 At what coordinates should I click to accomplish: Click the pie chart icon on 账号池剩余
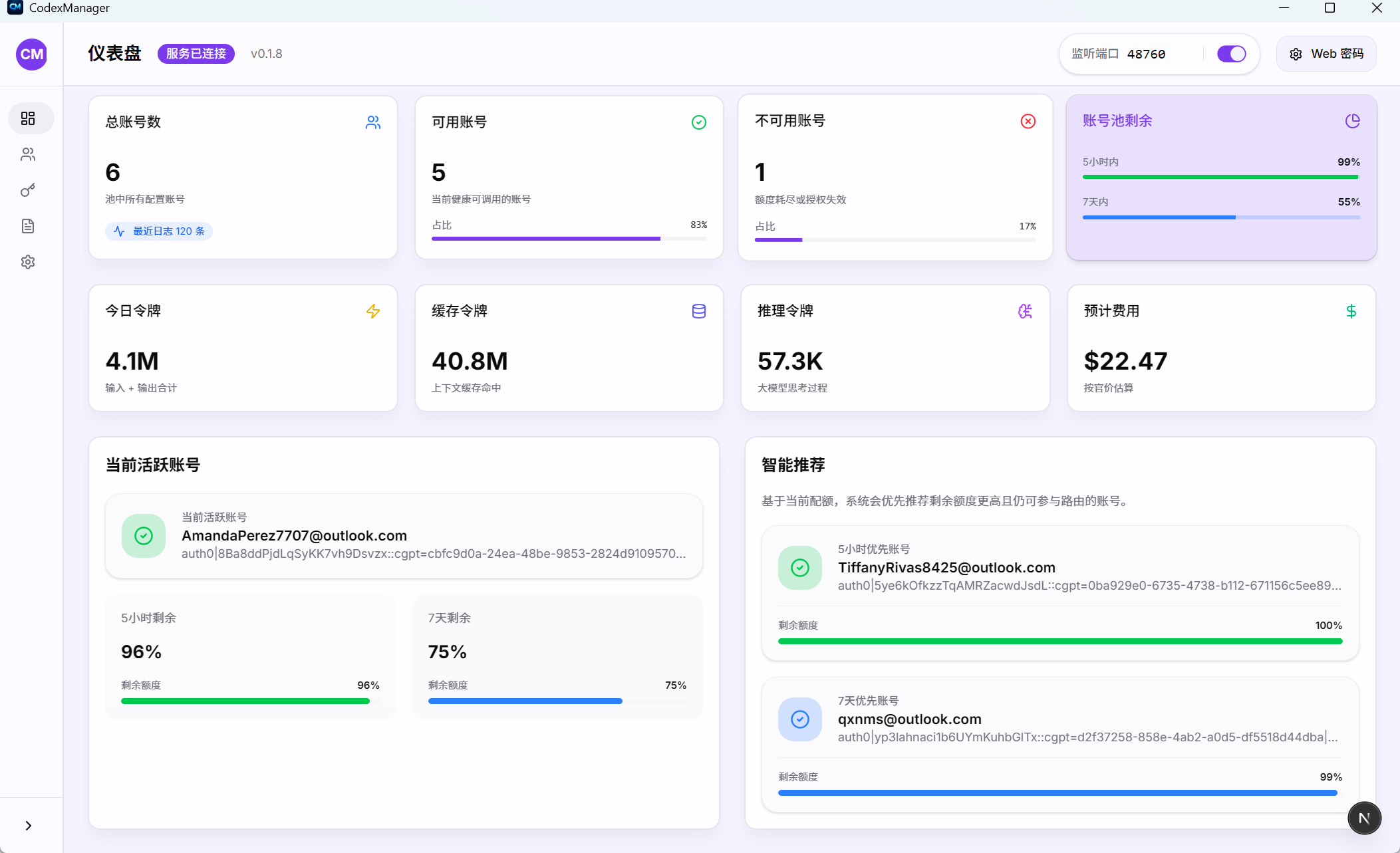[x=1352, y=121]
